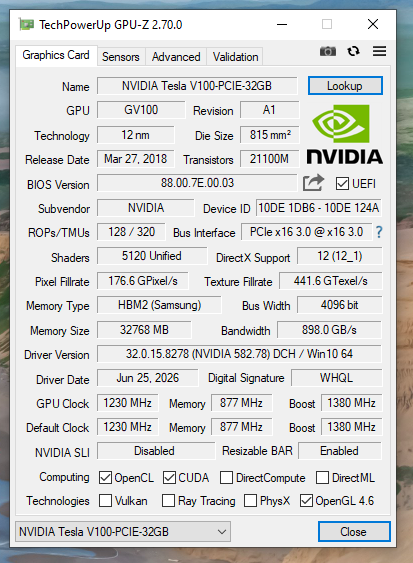413x563 pixels.
Task: Click the Default Clock row Memory 877 MHz
Action: click(241, 427)
